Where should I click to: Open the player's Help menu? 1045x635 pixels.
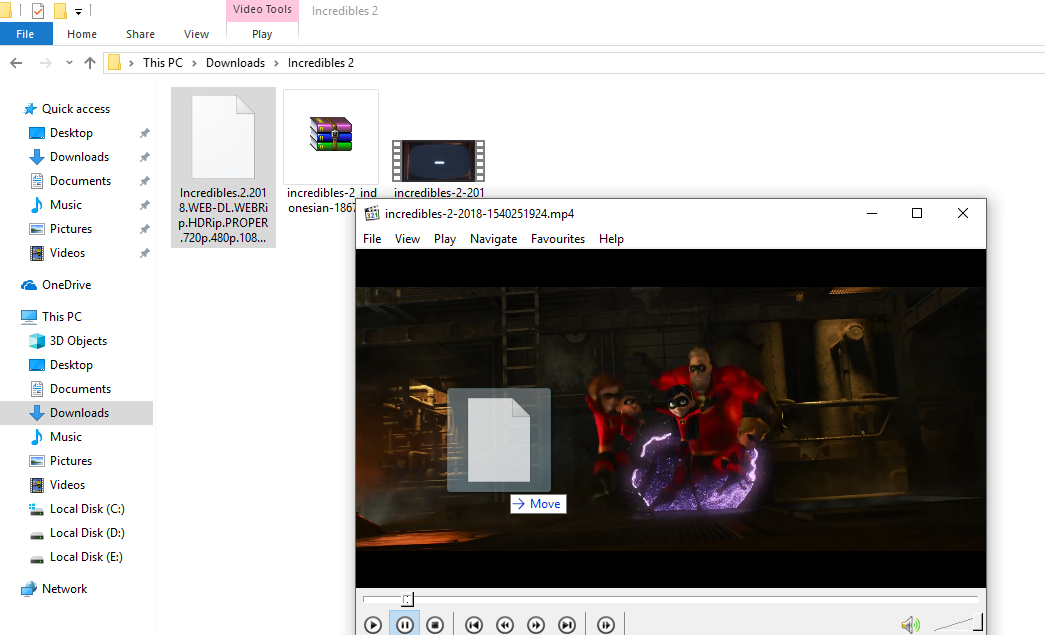click(611, 239)
